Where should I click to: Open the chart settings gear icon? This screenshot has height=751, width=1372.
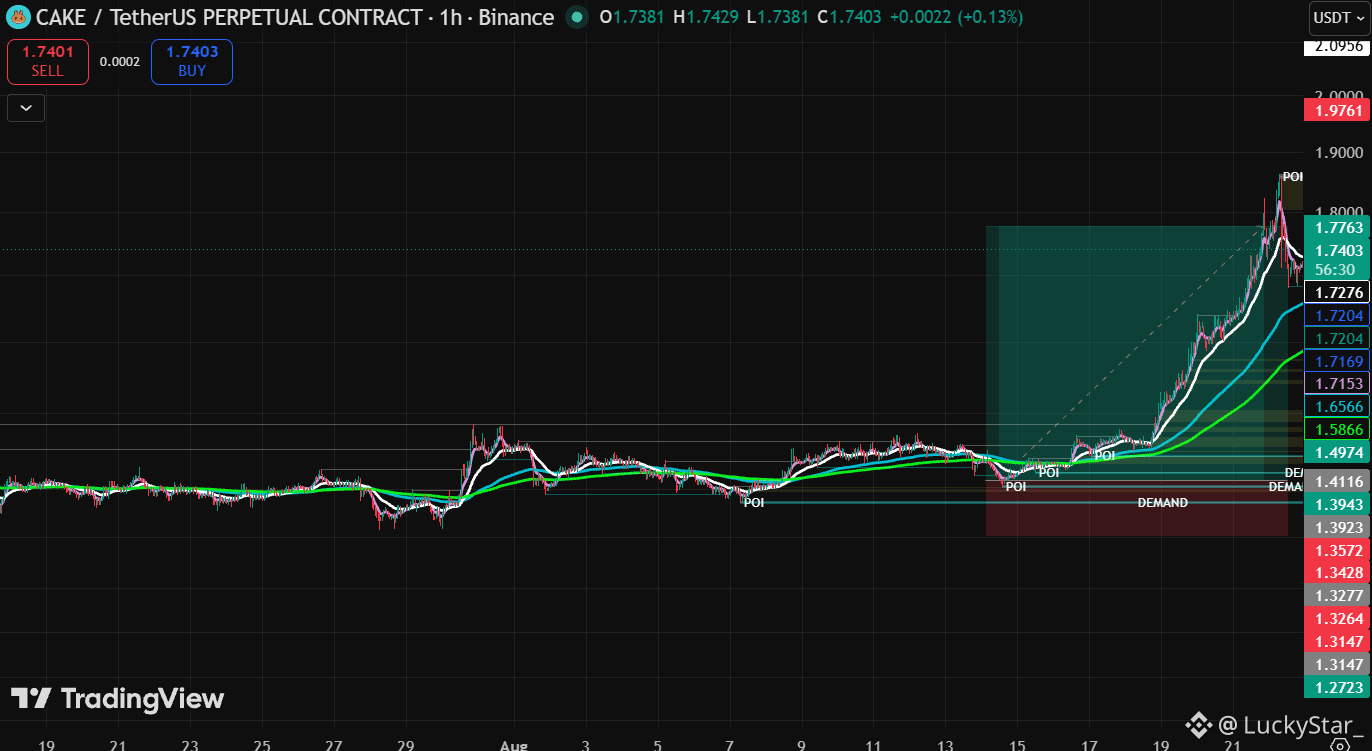coord(1339,746)
